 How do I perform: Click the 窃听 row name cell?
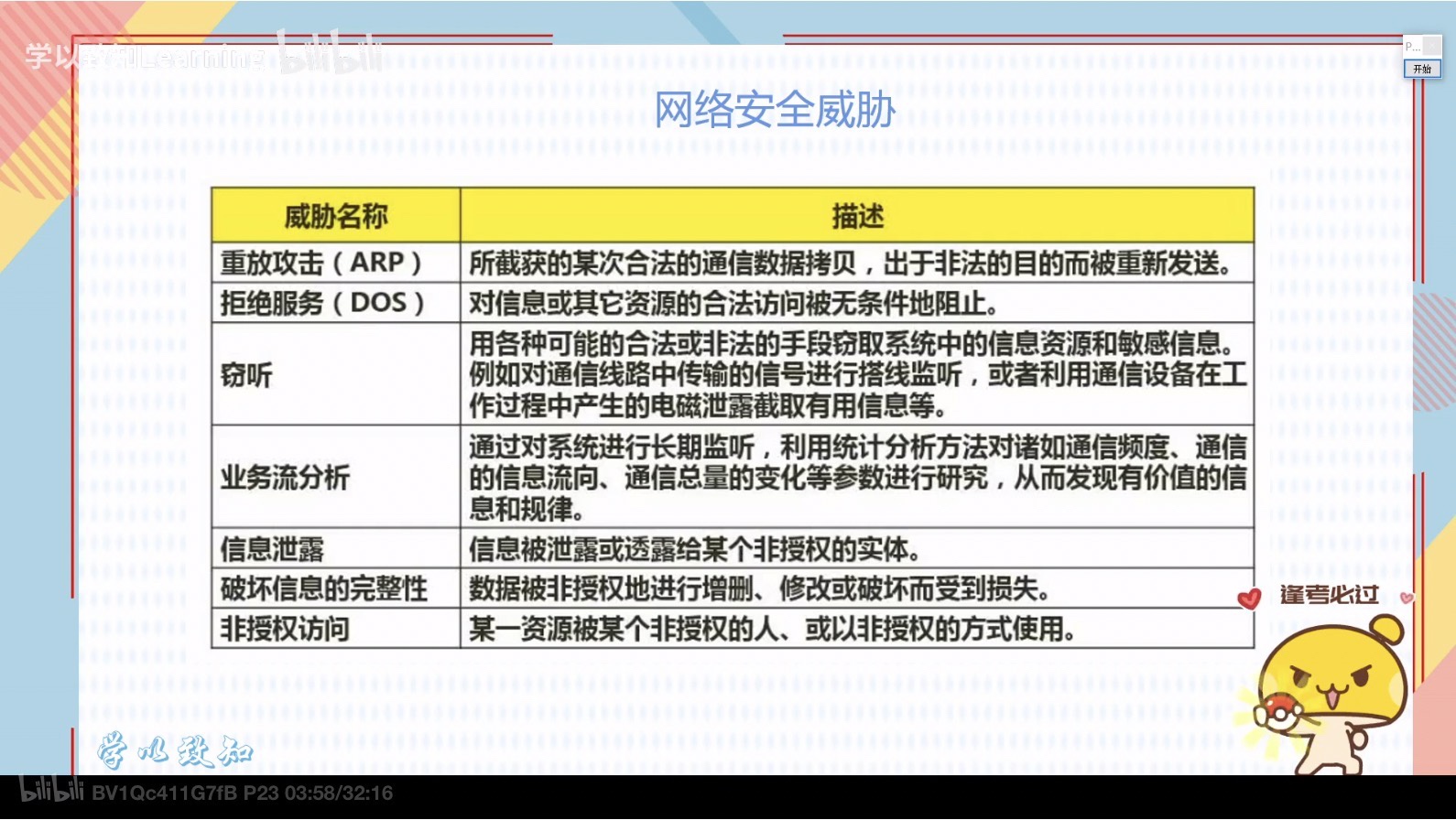point(246,374)
